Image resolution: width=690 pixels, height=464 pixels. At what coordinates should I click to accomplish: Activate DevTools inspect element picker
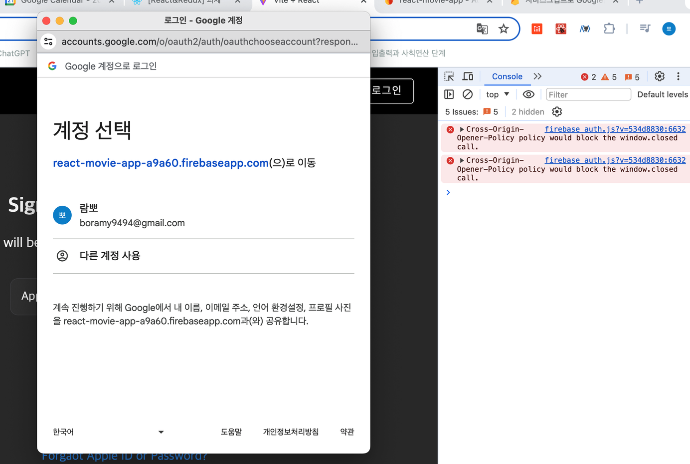[x=449, y=76]
